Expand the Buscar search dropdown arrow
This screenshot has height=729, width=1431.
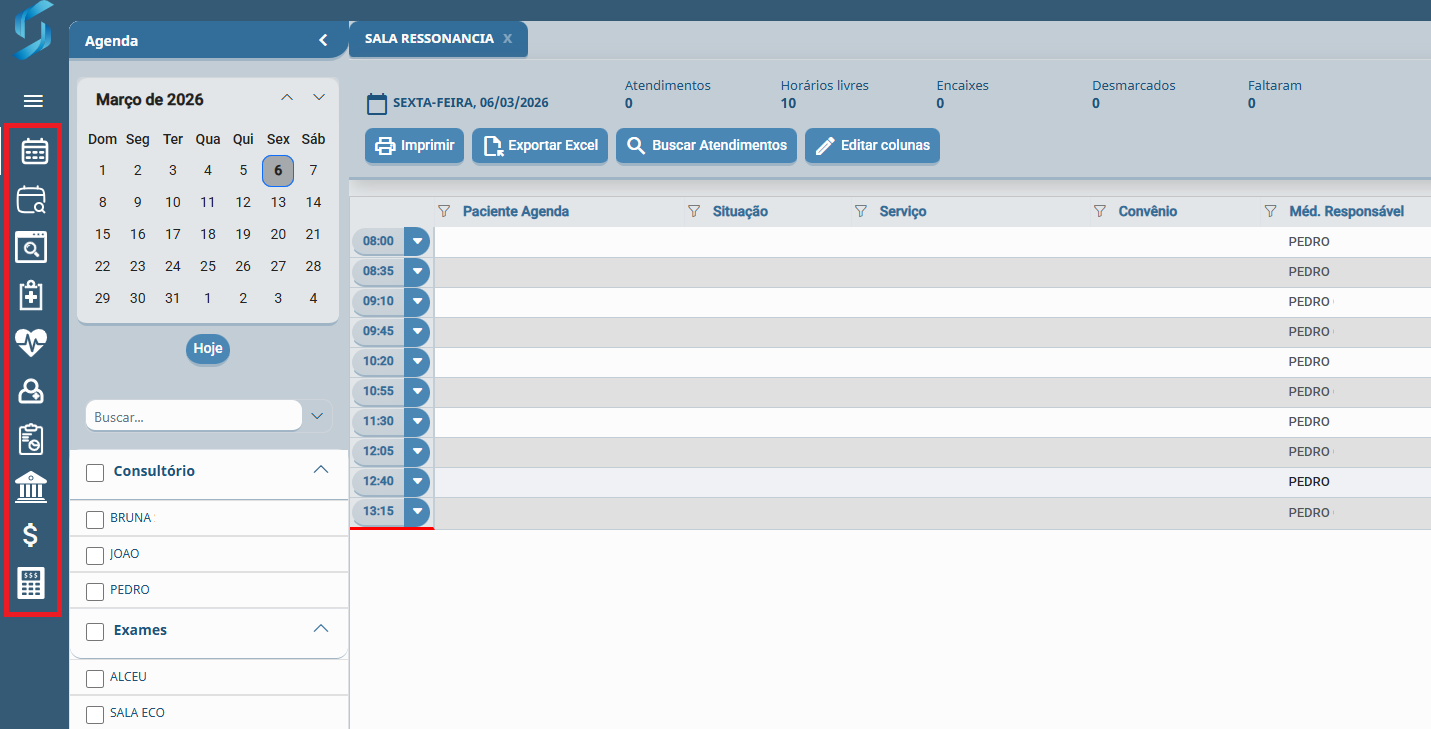tap(317, 416)
